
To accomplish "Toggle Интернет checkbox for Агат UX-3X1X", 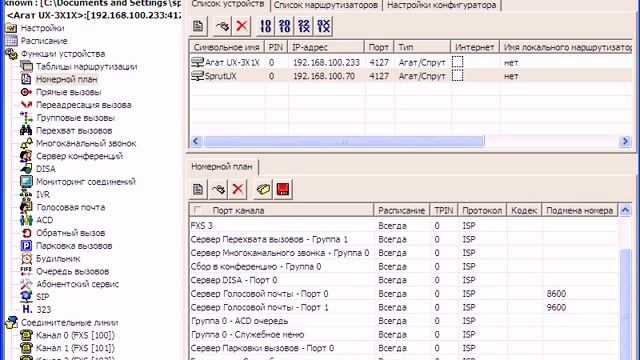I will (x=458, y=62).
